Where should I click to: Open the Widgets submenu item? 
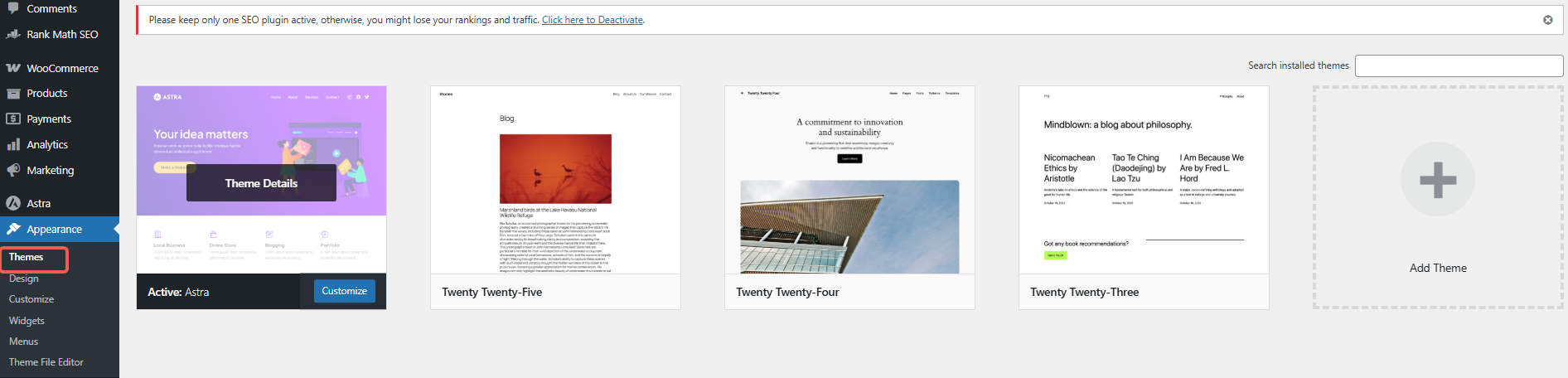pyautogui.click(x=27, y=321)
